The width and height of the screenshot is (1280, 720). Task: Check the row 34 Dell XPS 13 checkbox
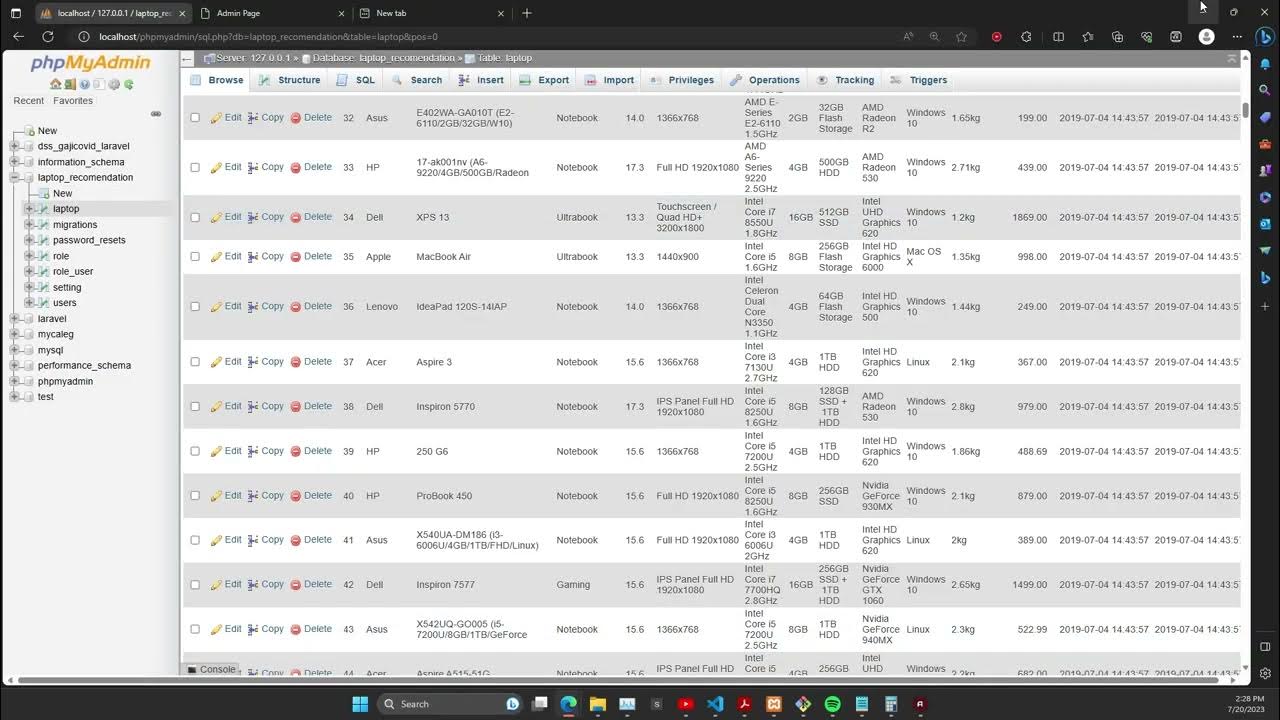tap(195, 217)
